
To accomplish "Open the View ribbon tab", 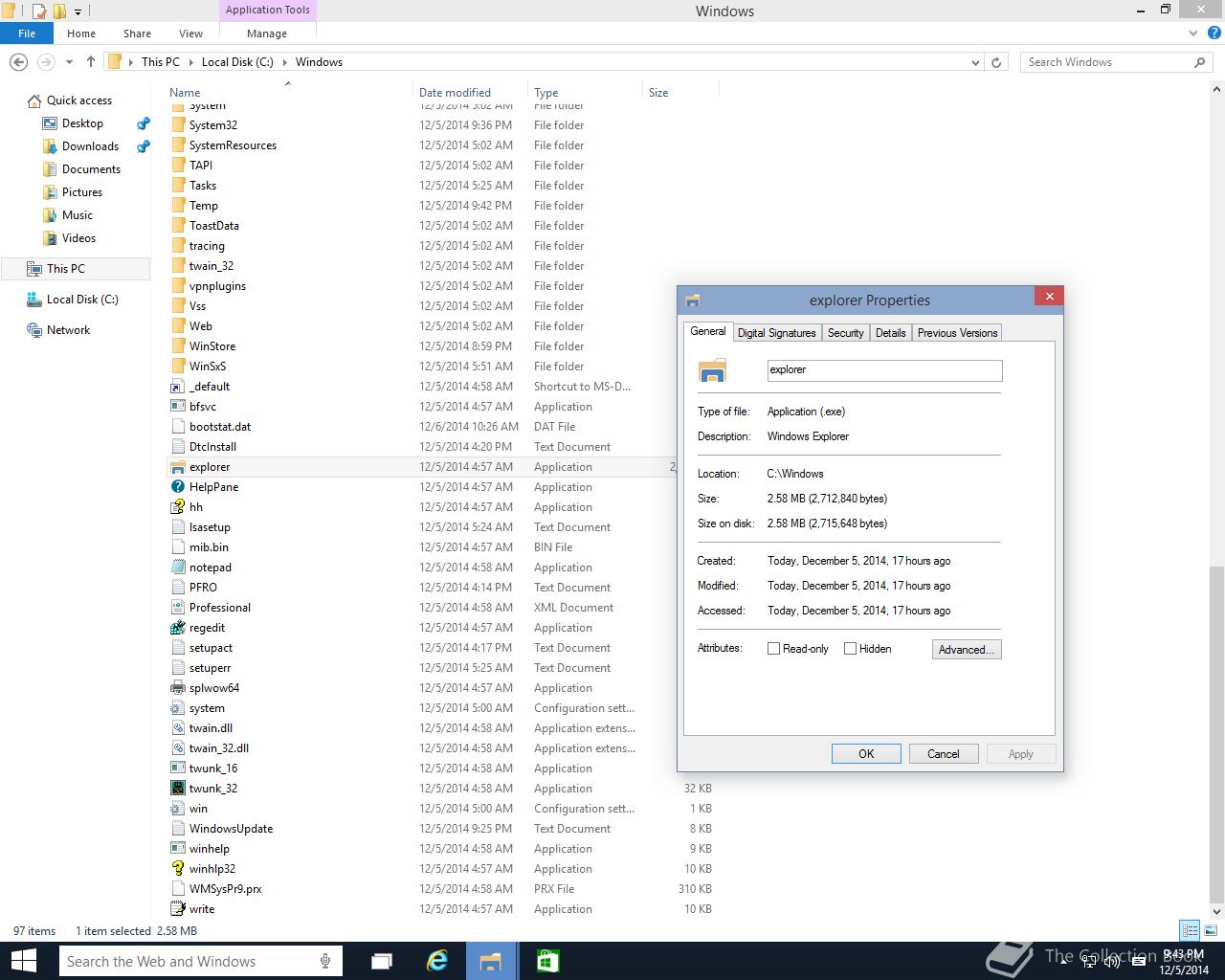I will click(190, 33).
